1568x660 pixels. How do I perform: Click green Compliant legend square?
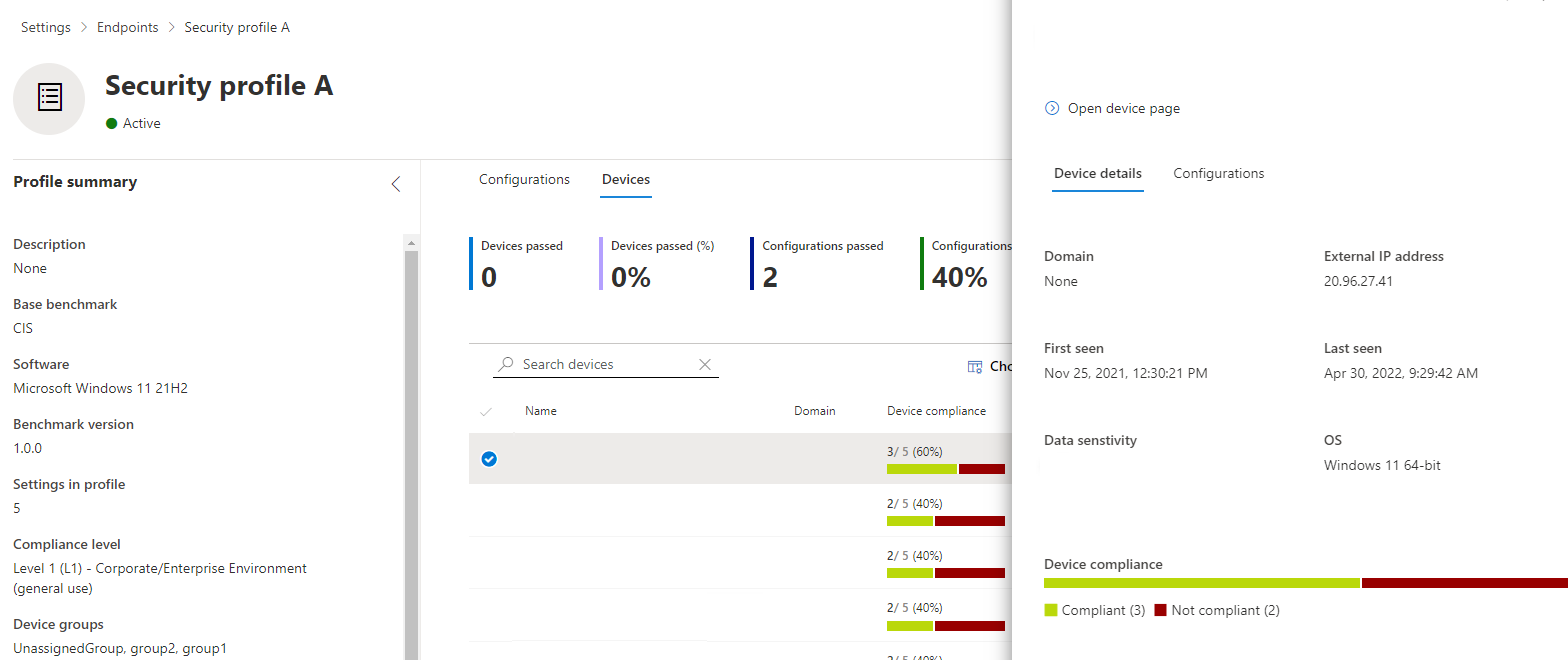pos(1050,610)
